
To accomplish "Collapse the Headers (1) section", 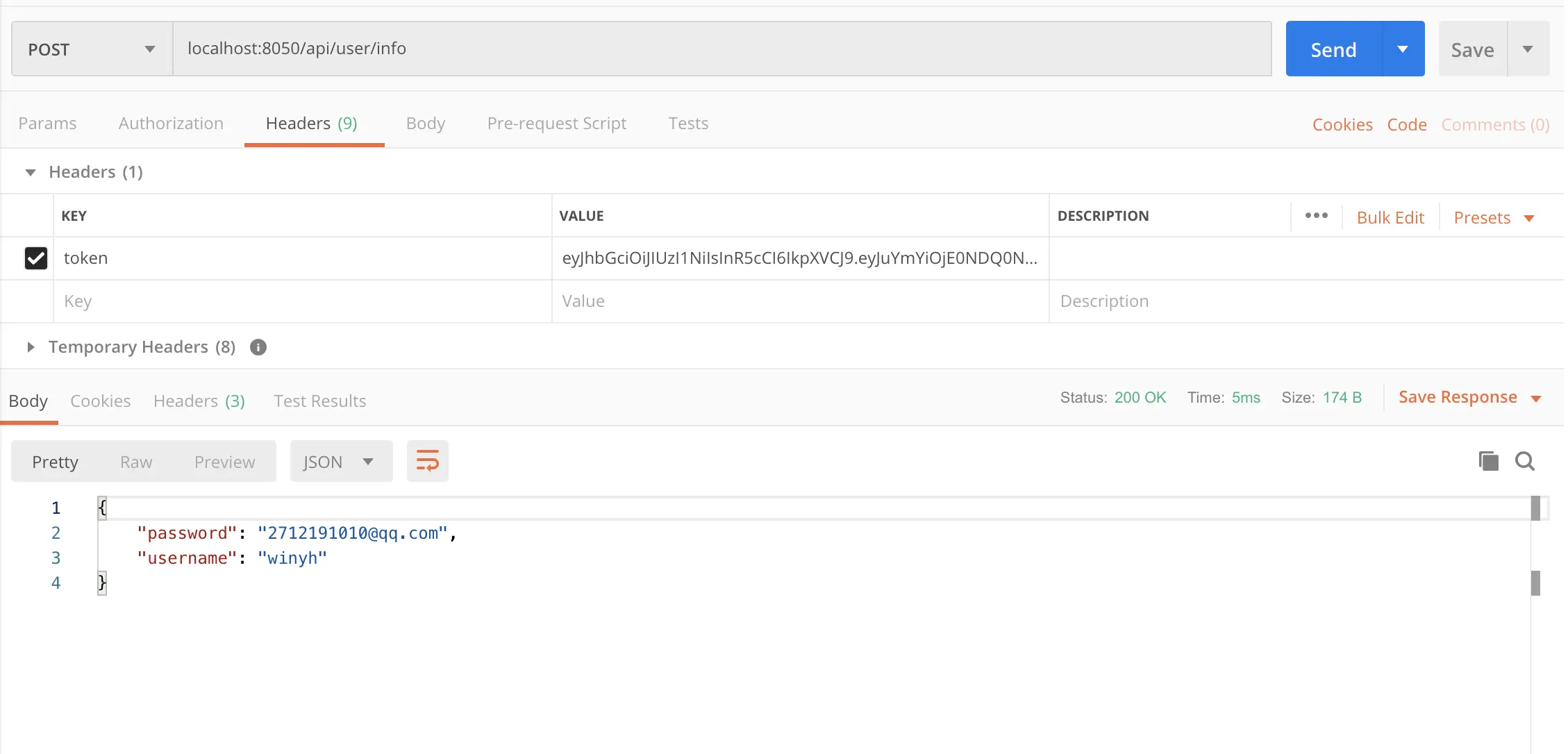I will pos(31,172).
